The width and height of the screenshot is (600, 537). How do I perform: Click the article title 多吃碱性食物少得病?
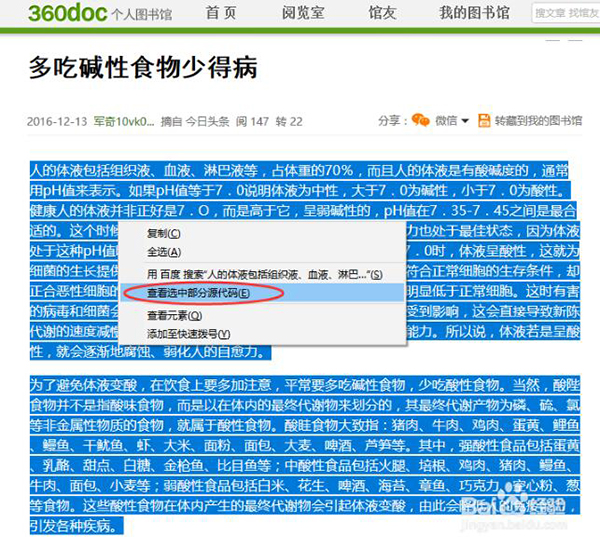tap(143, 68)
